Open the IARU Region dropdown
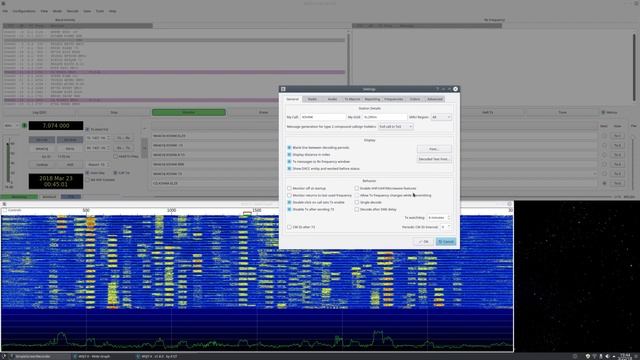The image size is (640, 360). (x=441, y=117)
